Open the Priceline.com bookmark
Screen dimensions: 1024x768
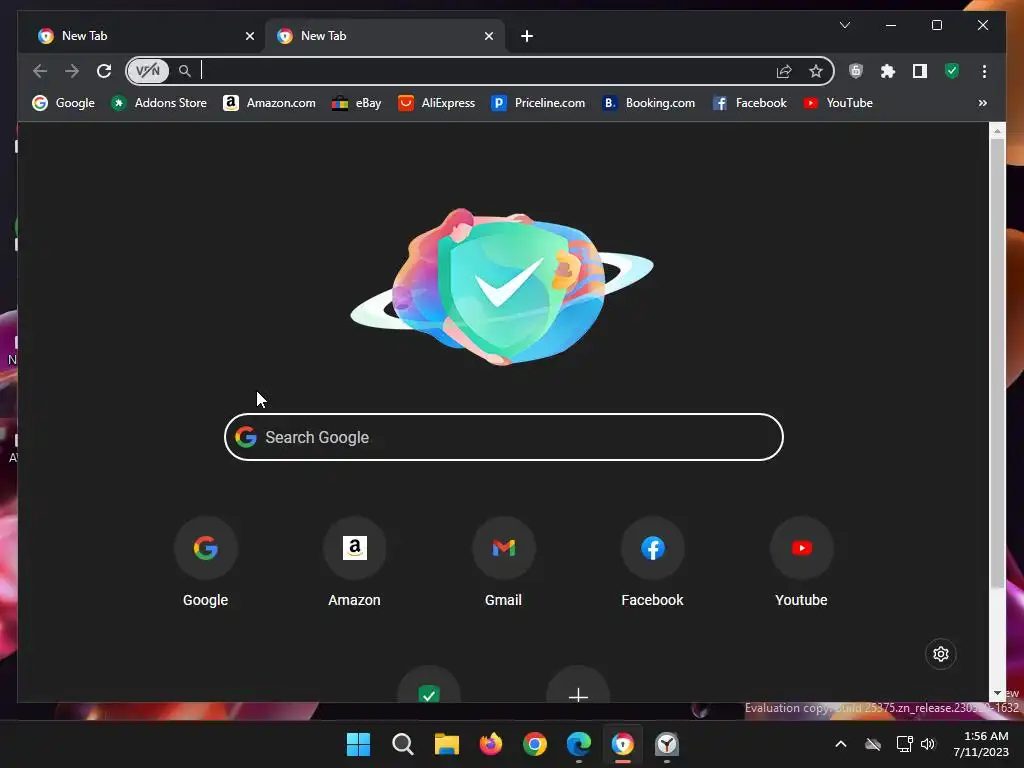(538, 103)
